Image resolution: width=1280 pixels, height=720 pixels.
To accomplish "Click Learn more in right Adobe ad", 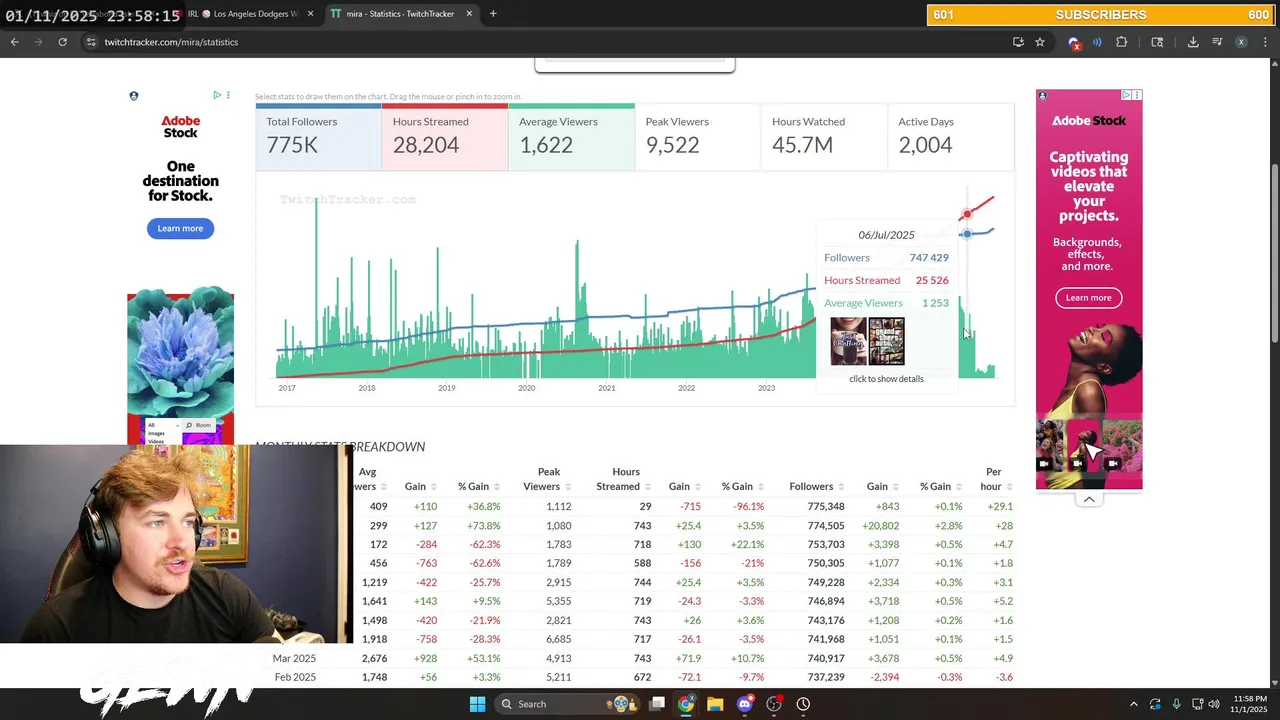I will (1088, 297).
